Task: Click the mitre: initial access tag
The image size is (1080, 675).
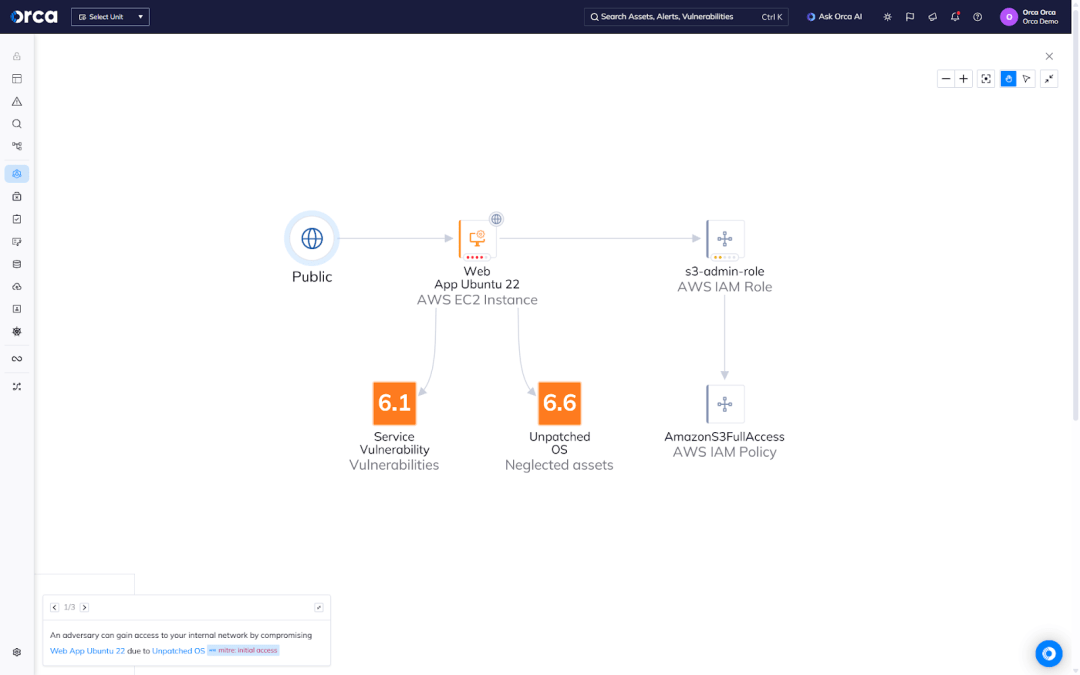Action: [x=243, y=650]
